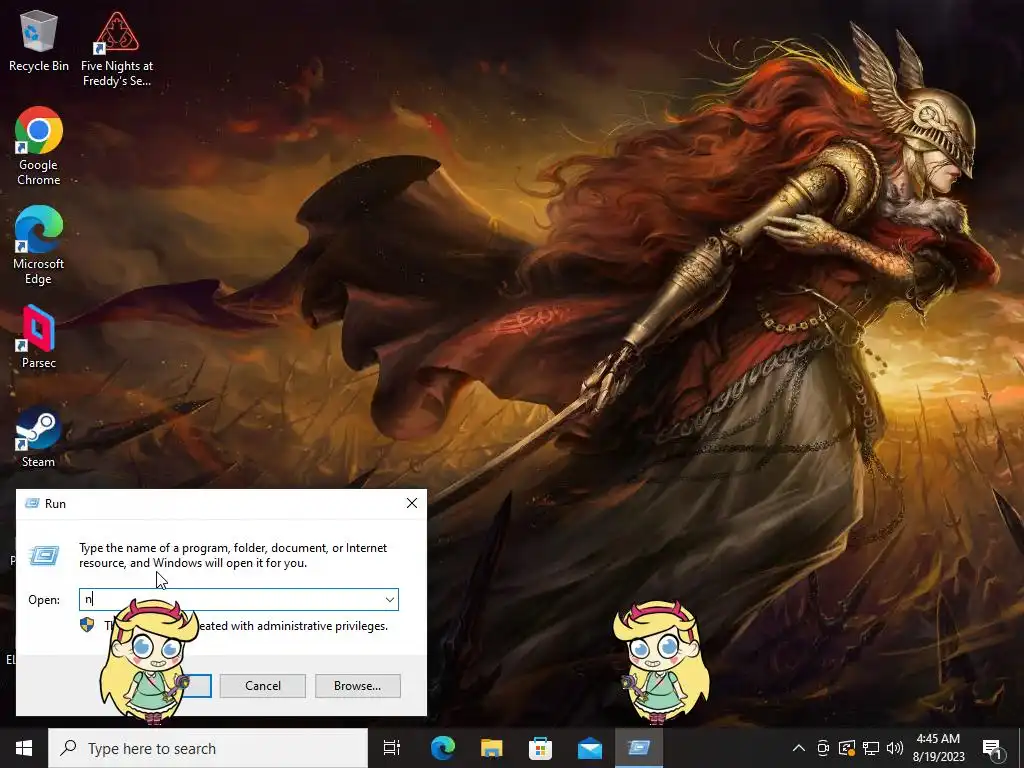Open Microsoft Store from the taskbar
The height and width of the screenshot is (768, 1024).
click(x=540, y=748)
